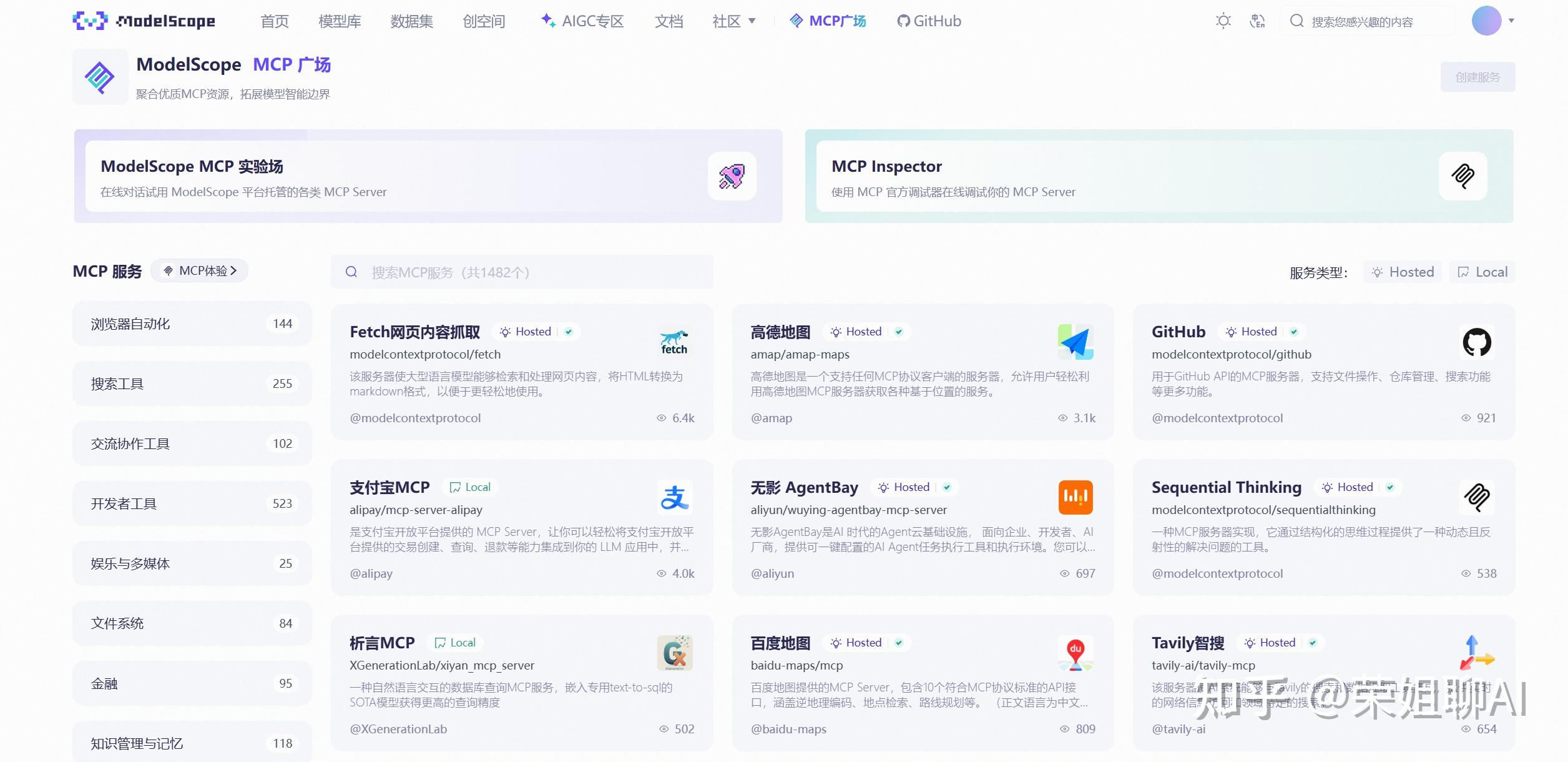Switch language using the 中/En toggle
The width and height of the screenshot is (1568, 762).
[1257, 21]
